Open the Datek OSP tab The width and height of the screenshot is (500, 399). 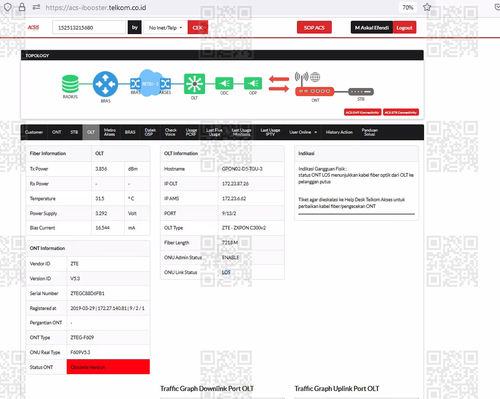[x=150, y=132]
